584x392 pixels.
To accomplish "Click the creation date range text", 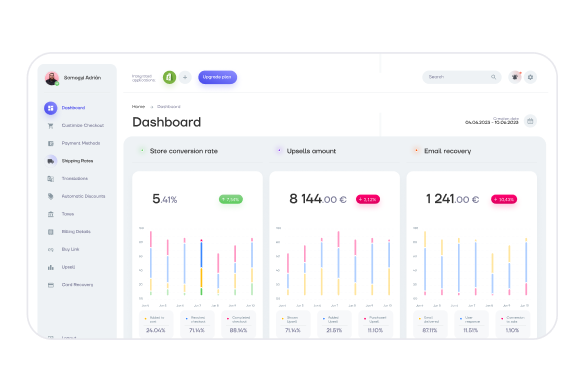I will coord(492,123).
